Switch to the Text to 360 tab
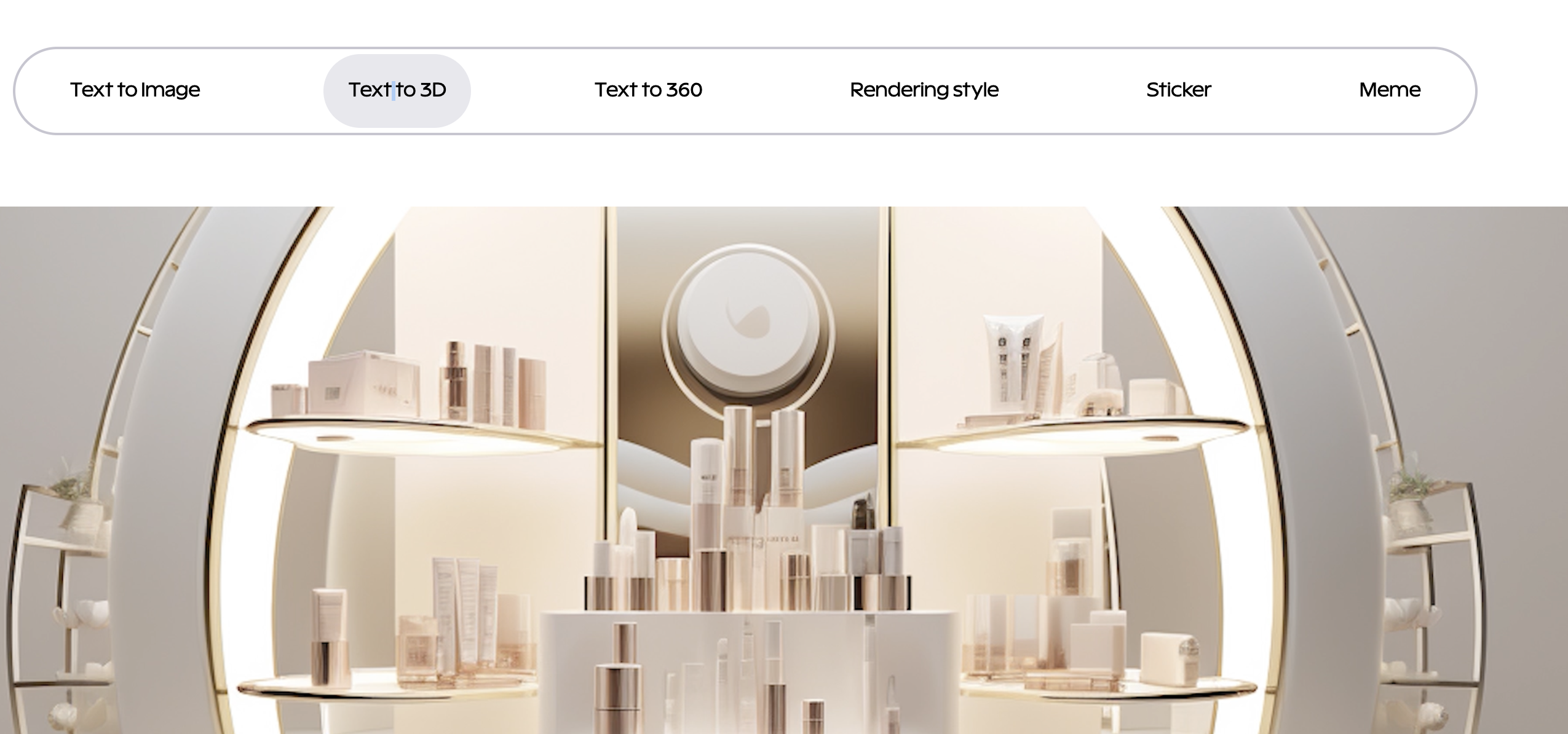This screenshot has width=1568, height=734. 648,90
